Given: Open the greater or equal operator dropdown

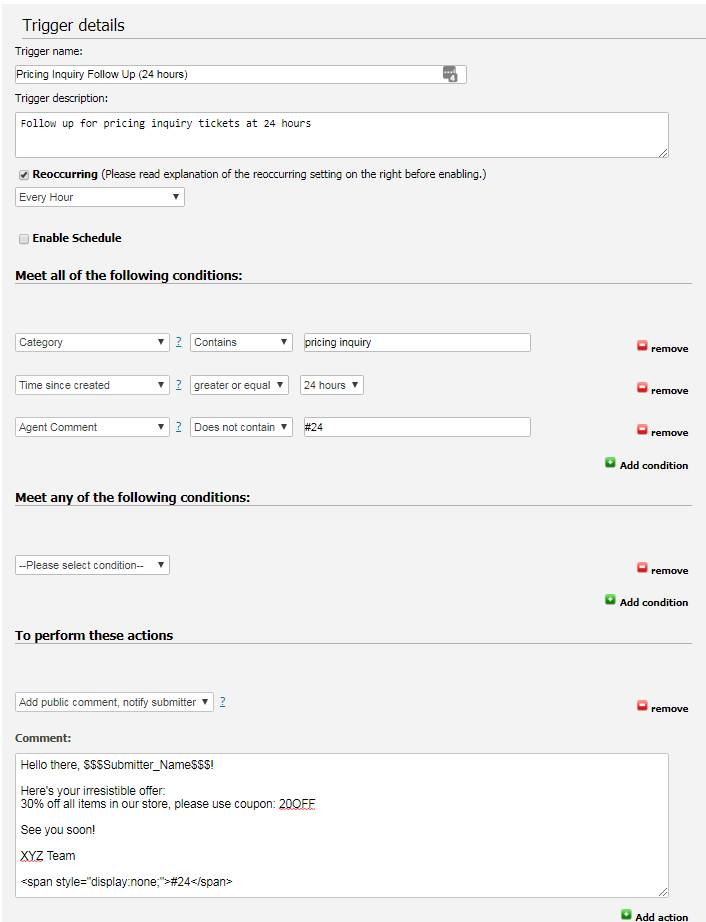Looking at the screenshot, I should (x=239, y=384).
